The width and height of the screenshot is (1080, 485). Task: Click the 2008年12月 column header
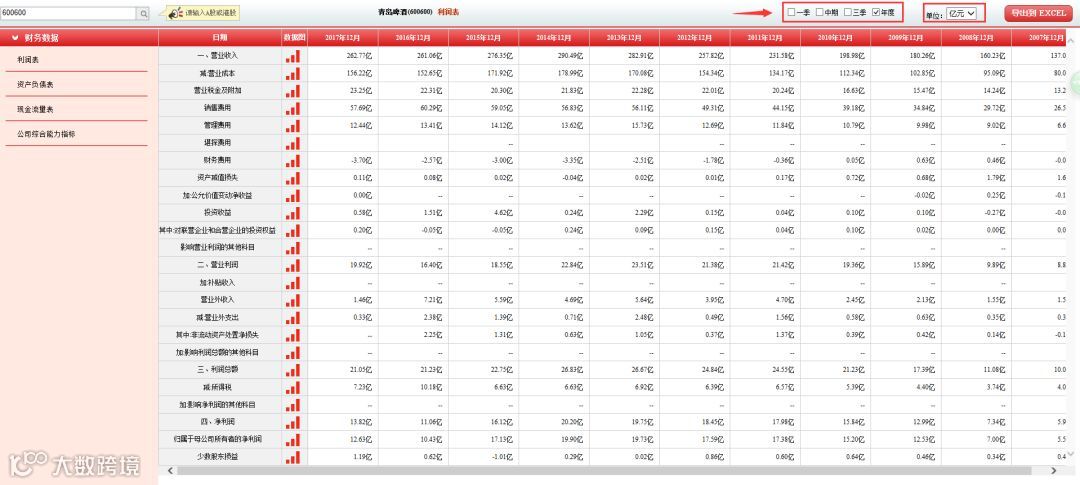(x=976, y=38)
